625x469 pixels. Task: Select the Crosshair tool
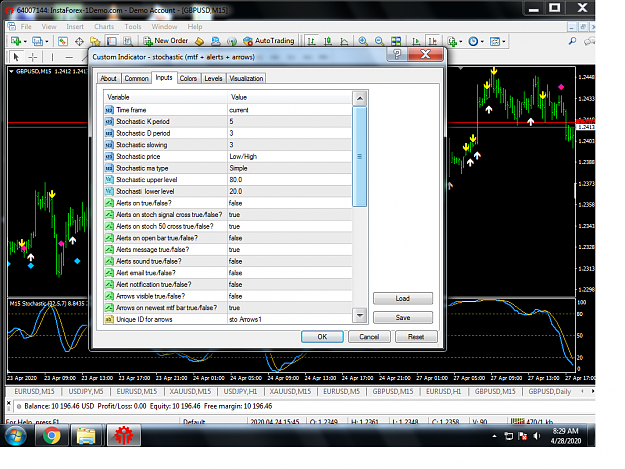point(33,57)
